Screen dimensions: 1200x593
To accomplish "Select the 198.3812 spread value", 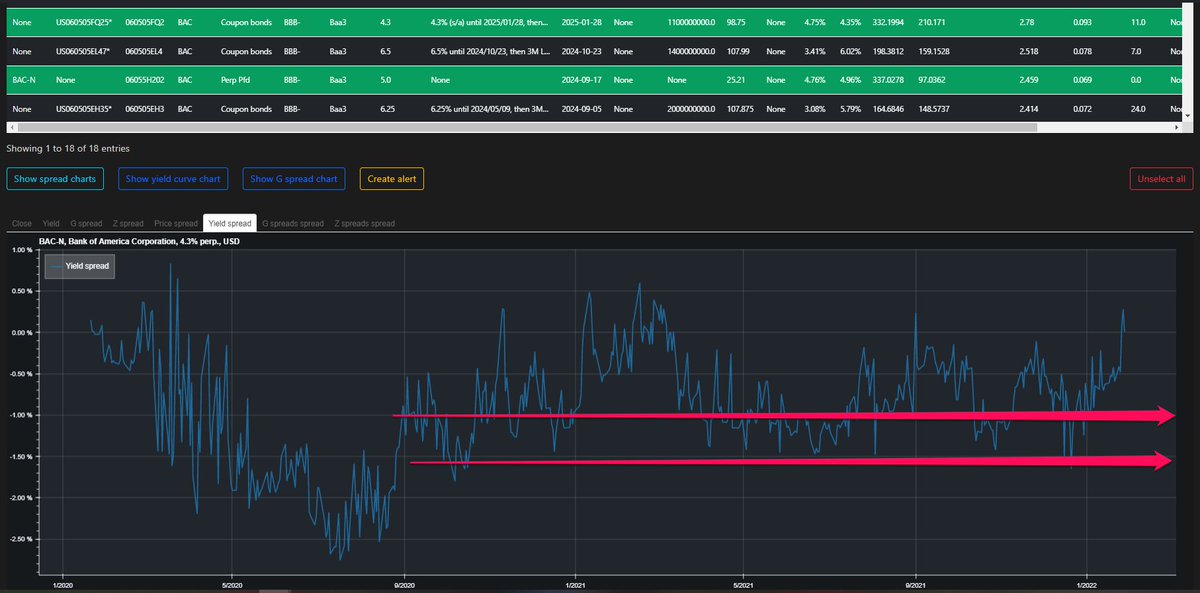I will pos(887,50).
